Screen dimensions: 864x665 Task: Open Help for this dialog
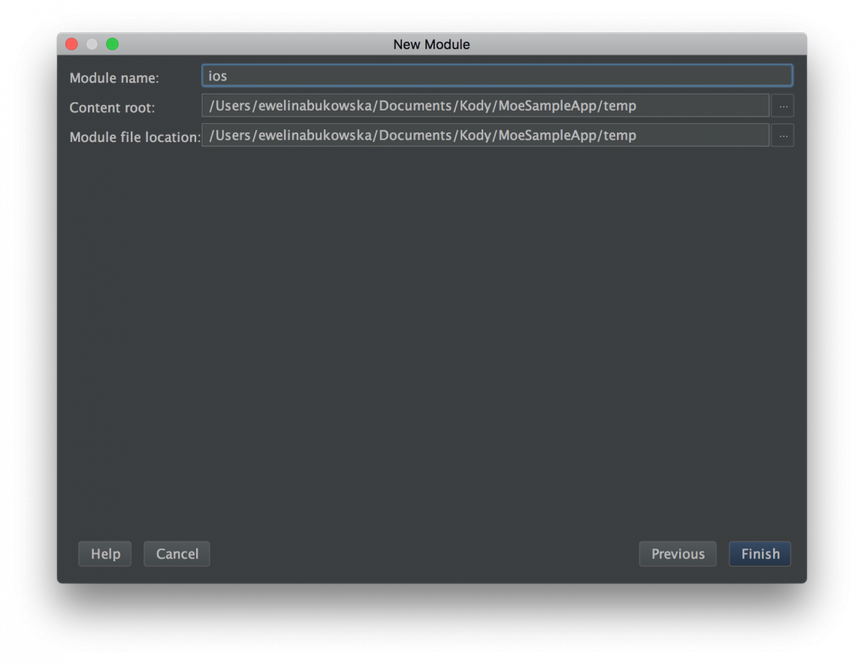pos(105,554)
